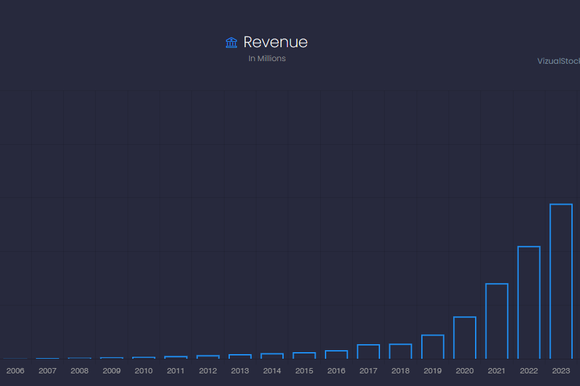Select the 2019 revenue bar

[432, 347]
